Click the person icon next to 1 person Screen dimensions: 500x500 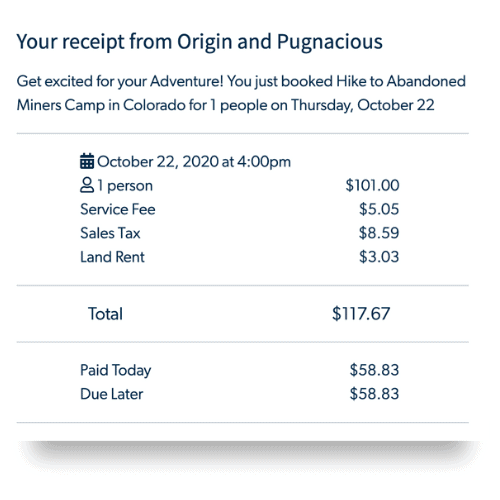point(87,185)
